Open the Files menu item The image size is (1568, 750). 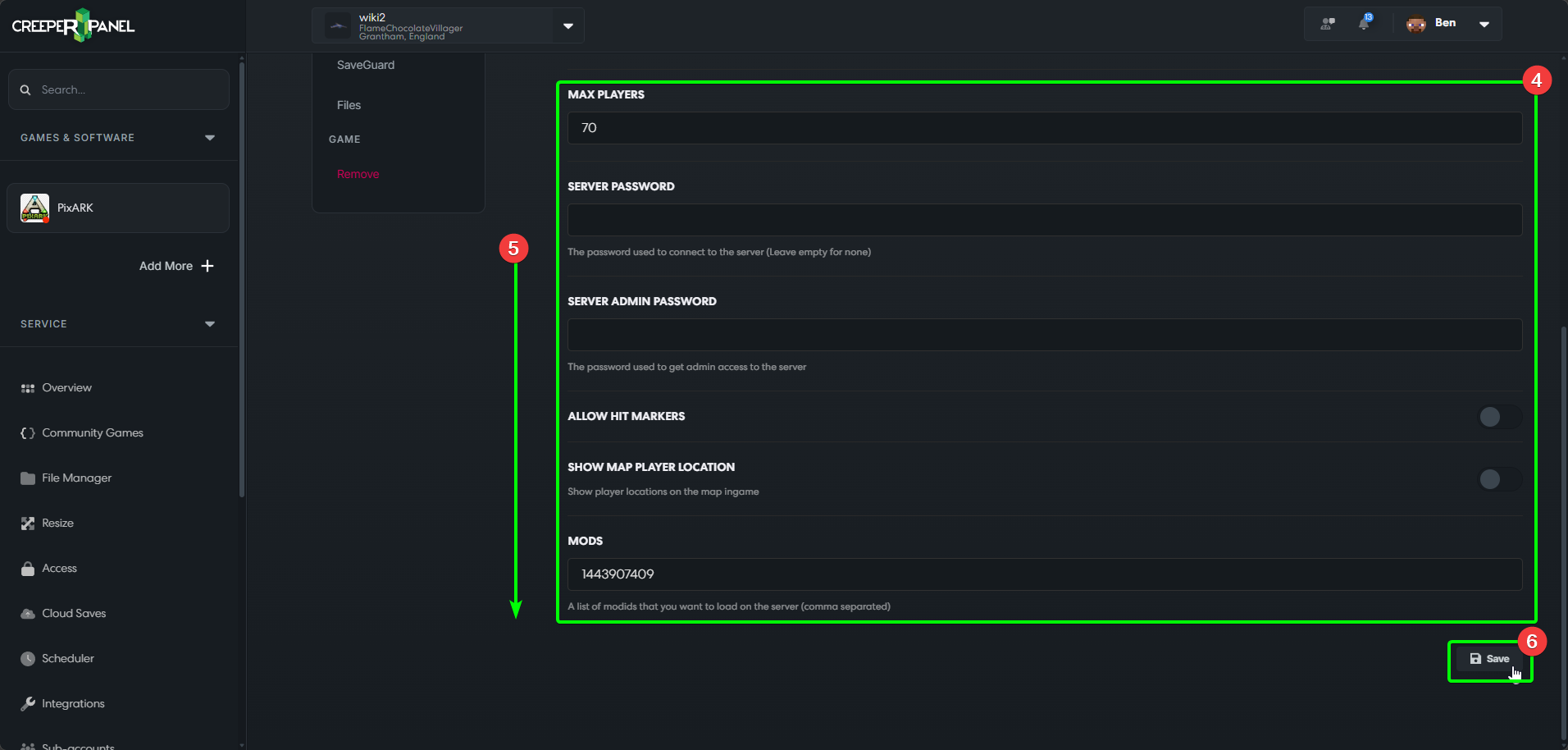(349, 105)
